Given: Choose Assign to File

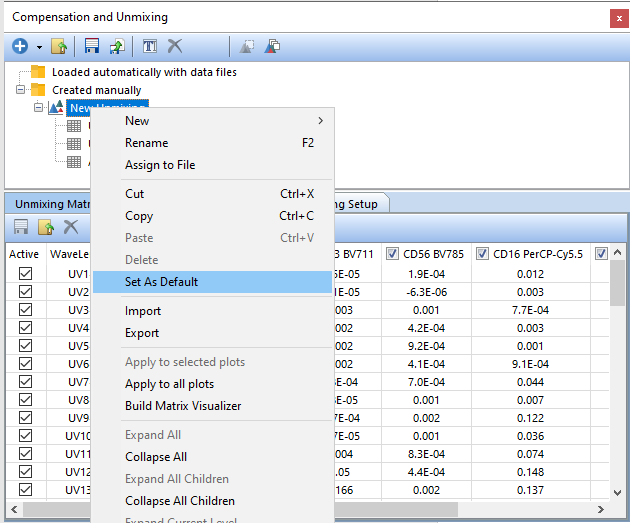Looking at the screenshot, I should tap(212, 165).
